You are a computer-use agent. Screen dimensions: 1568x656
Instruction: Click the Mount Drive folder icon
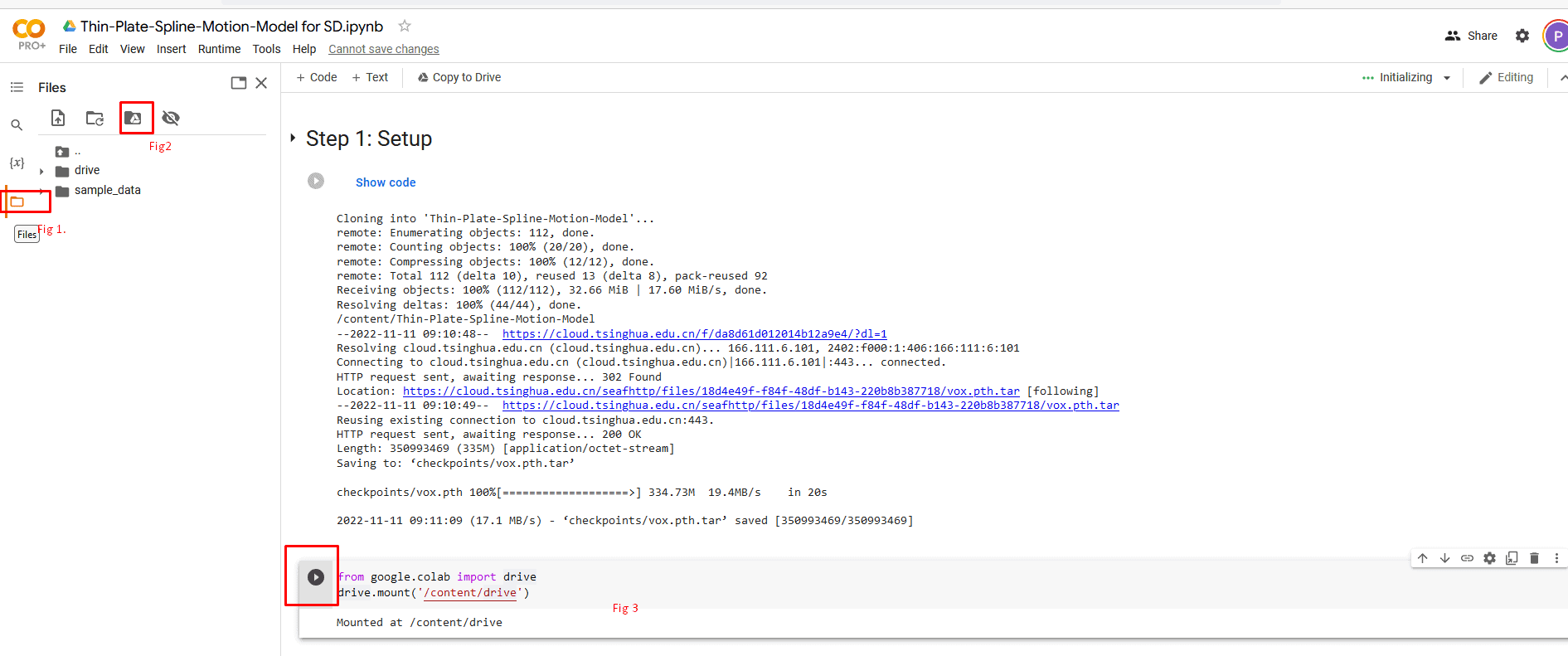tap(133, 118)
